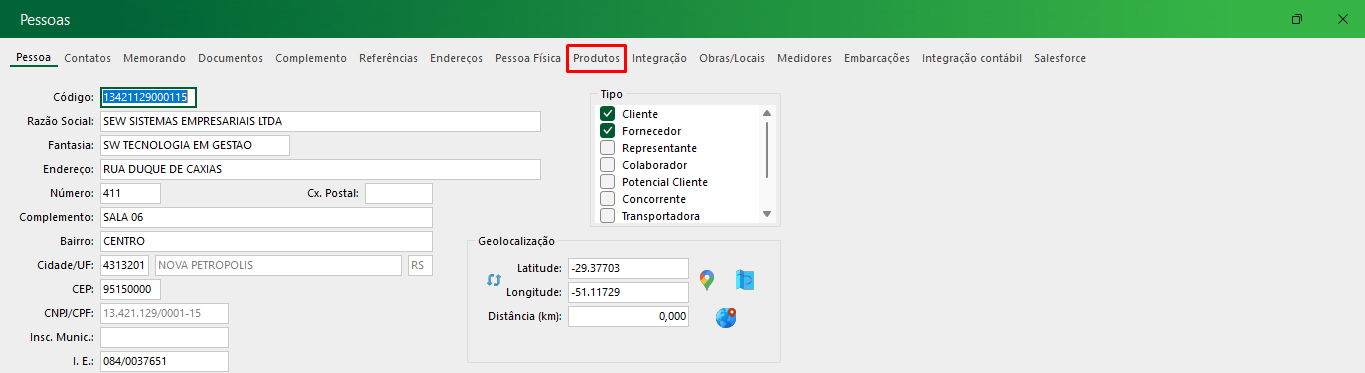This screenshot has height=373, width=1365.
Task: Click the globe with location pin icon
Action: tap(726, 318)
